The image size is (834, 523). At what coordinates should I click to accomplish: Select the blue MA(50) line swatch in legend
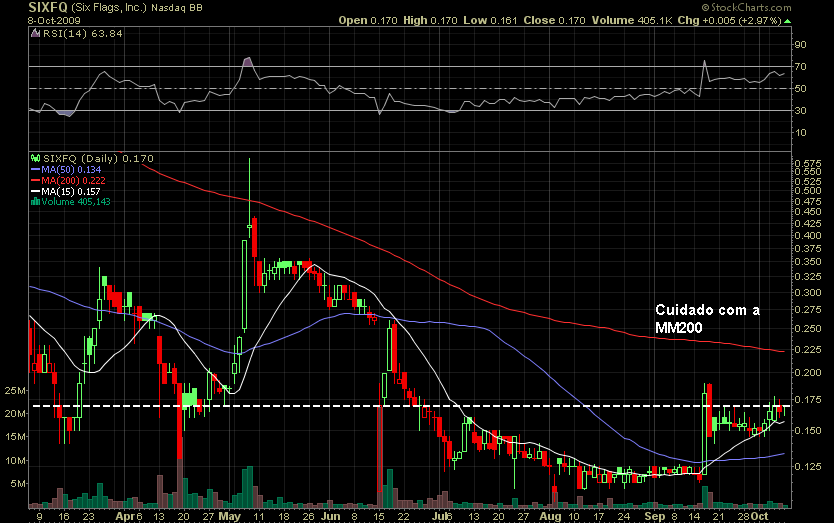click(x=36, y=170)
